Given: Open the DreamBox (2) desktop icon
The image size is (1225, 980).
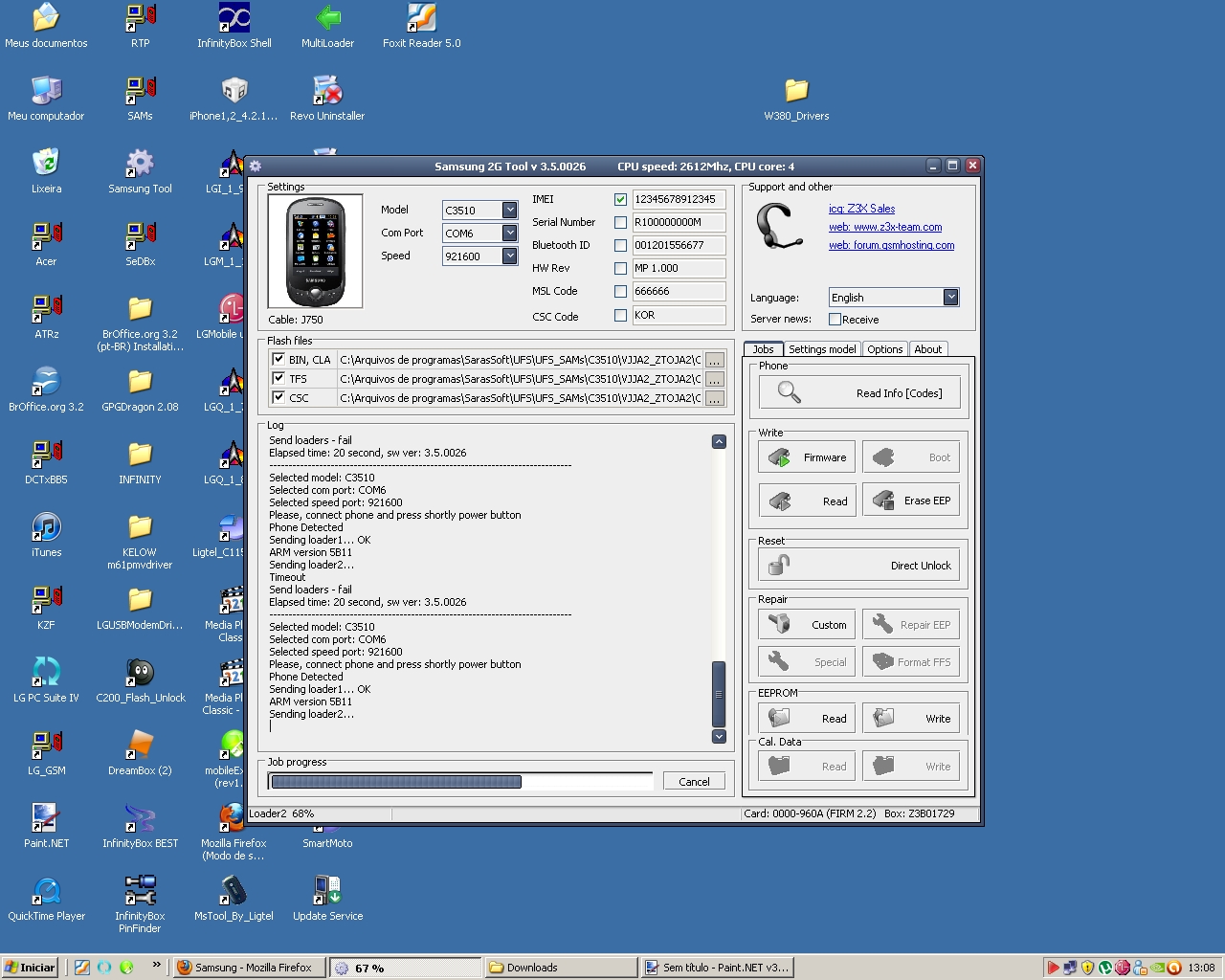Looking at the screenshot, I should coord(140,753).
